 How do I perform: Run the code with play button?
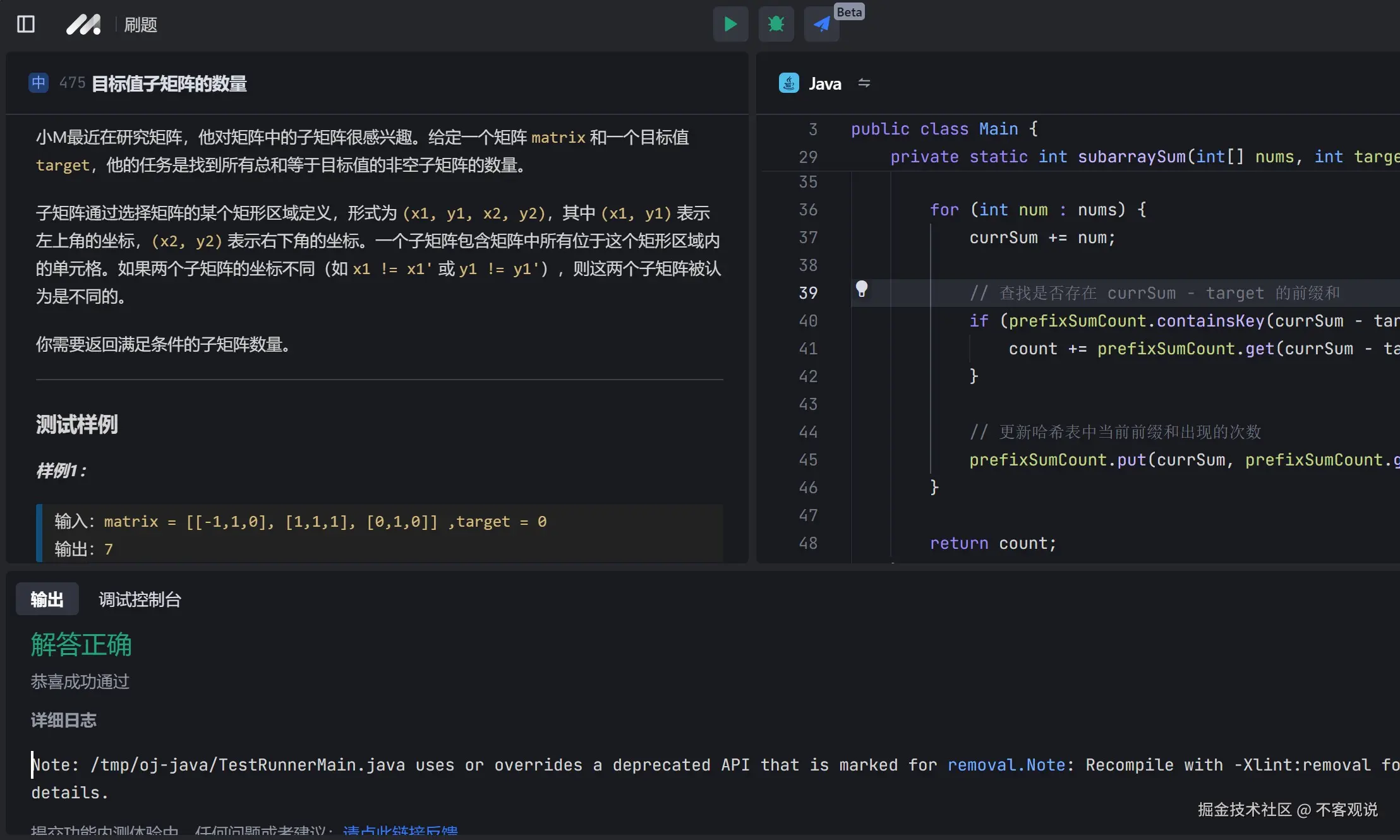tap(730, 25)
